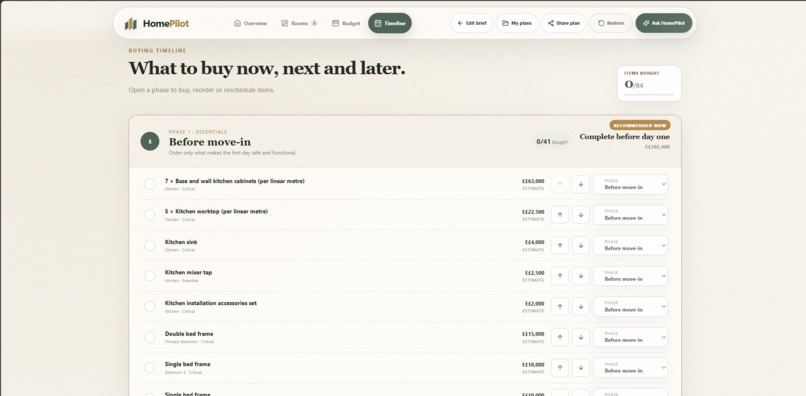Click the Kitchen mixer tap title
Image resolution: width=806 pixels, height=396 pixels.
(x=188, y=273)
